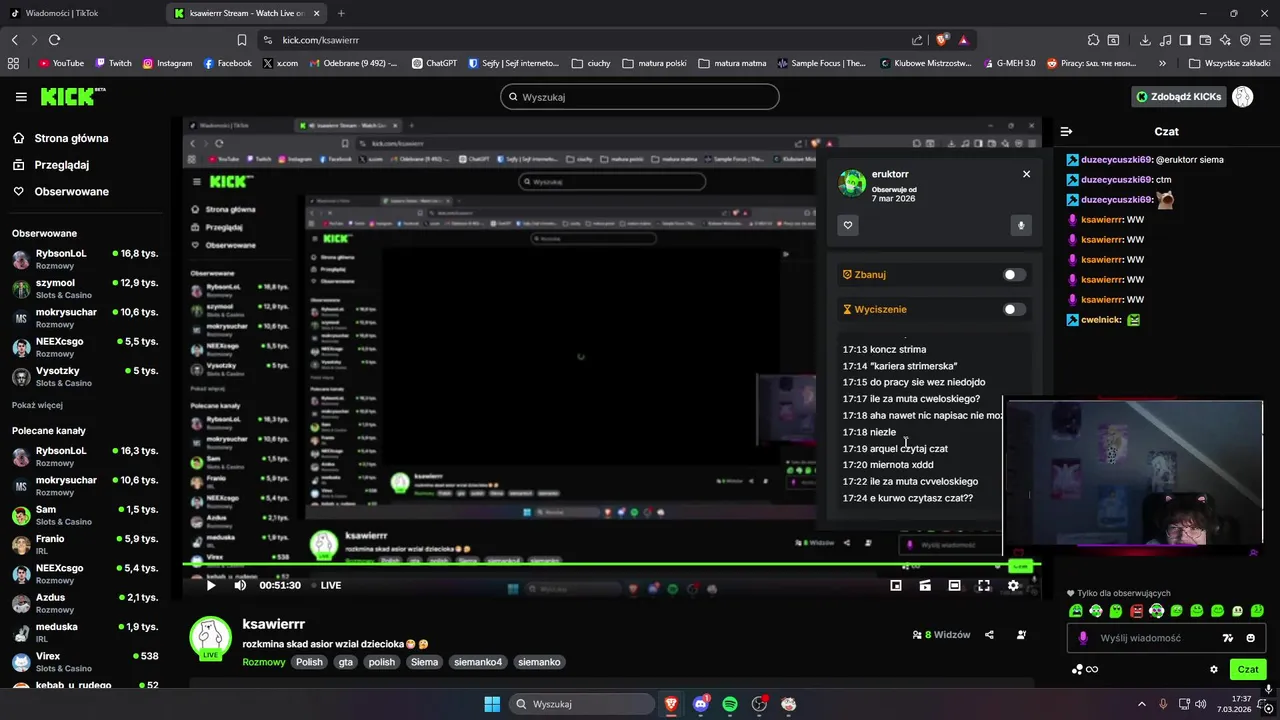Click the heart follow icon in user card
This screenshot has height=720, width=1280.
pyautogui.click(x=848, y=225)
